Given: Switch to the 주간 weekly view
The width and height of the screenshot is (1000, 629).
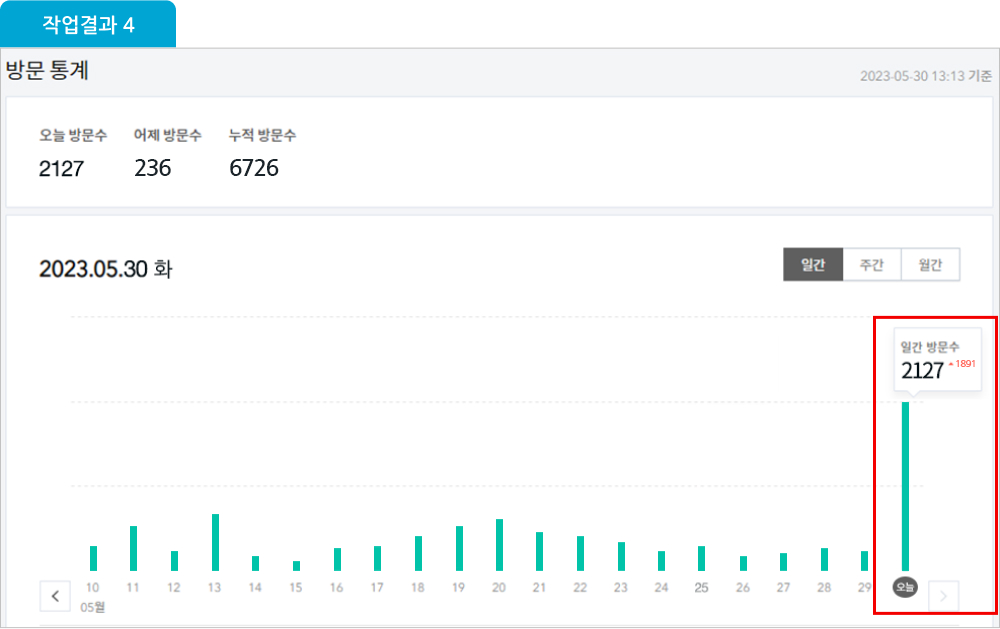Looking at the screenshot, I should 871,265.
